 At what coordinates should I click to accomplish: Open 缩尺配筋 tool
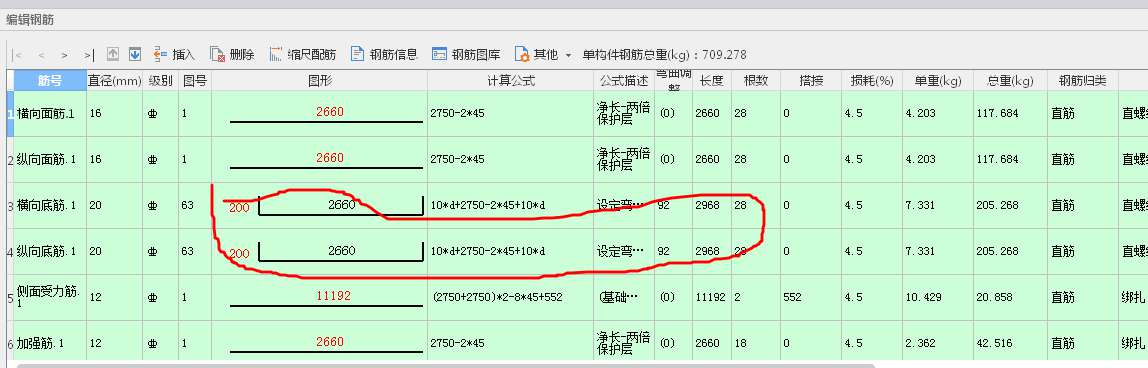pyautogui.click(x=303, y=54)
